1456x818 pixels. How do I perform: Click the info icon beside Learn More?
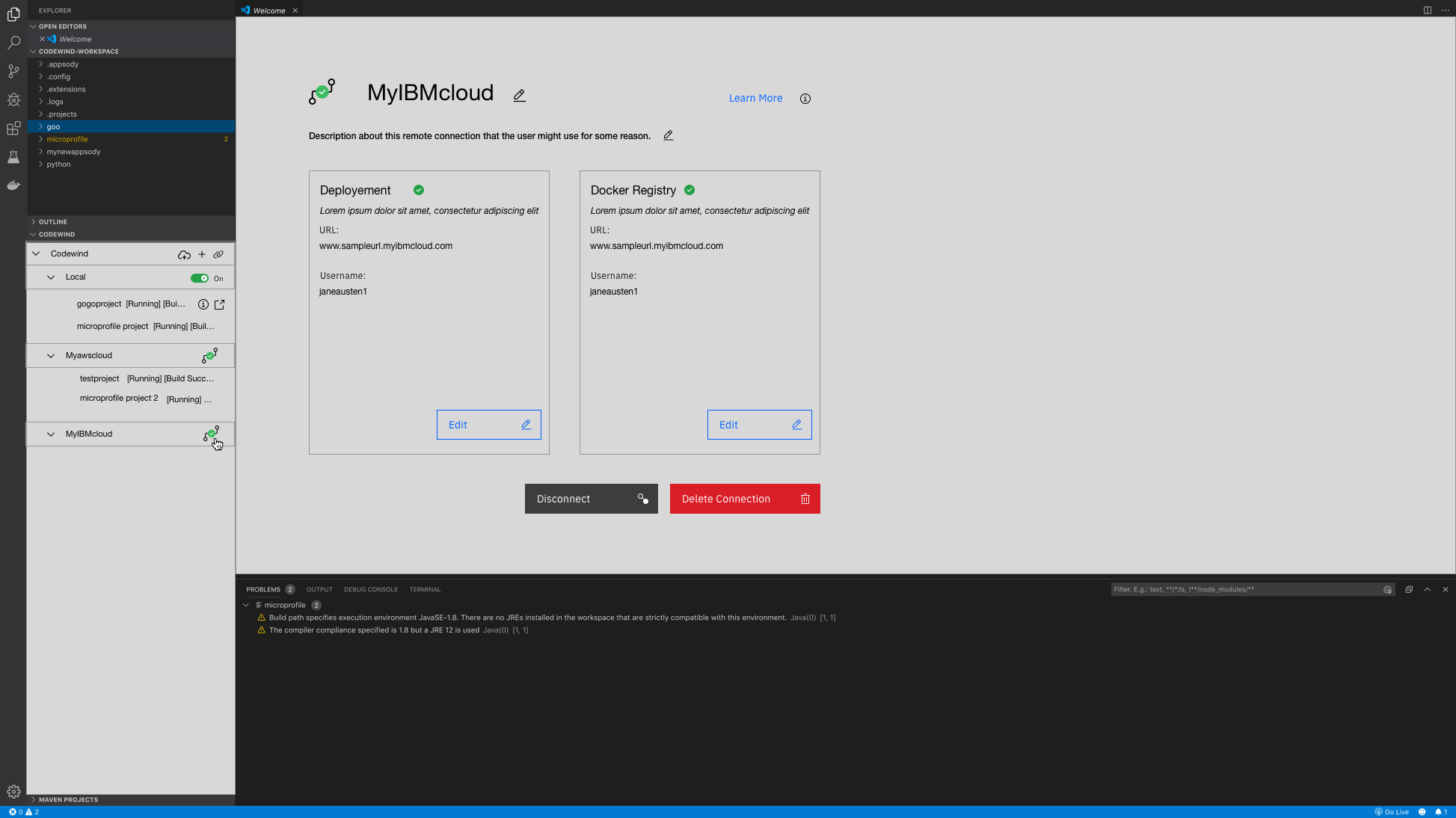[x=805, y=99]
